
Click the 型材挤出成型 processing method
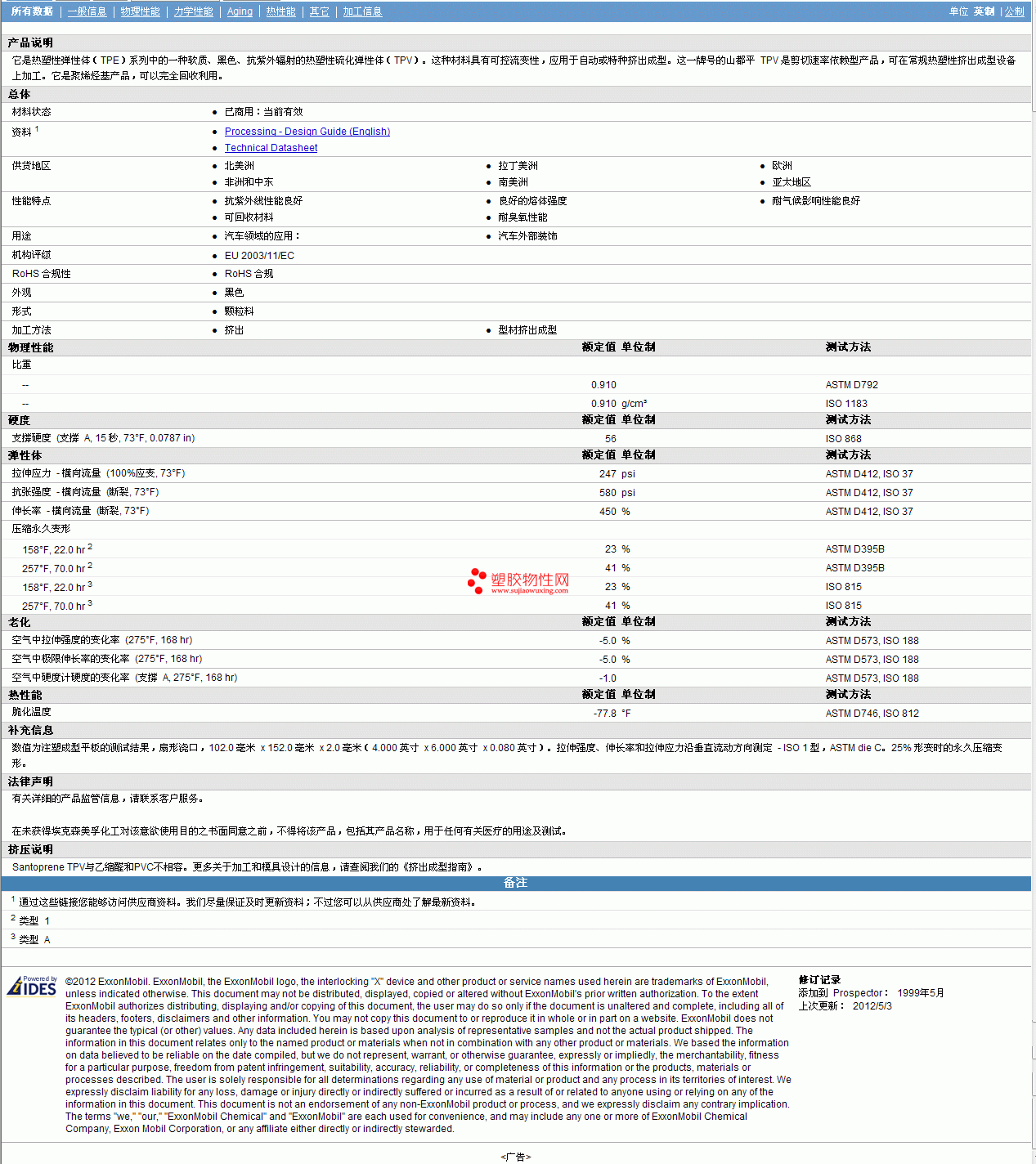[x=527, y=330]
